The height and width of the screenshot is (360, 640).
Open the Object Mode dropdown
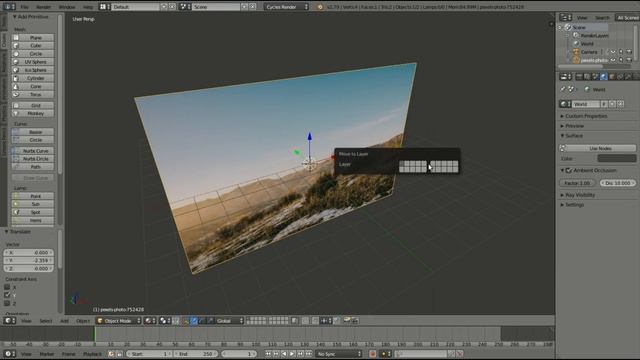click(x=119, y=321)
